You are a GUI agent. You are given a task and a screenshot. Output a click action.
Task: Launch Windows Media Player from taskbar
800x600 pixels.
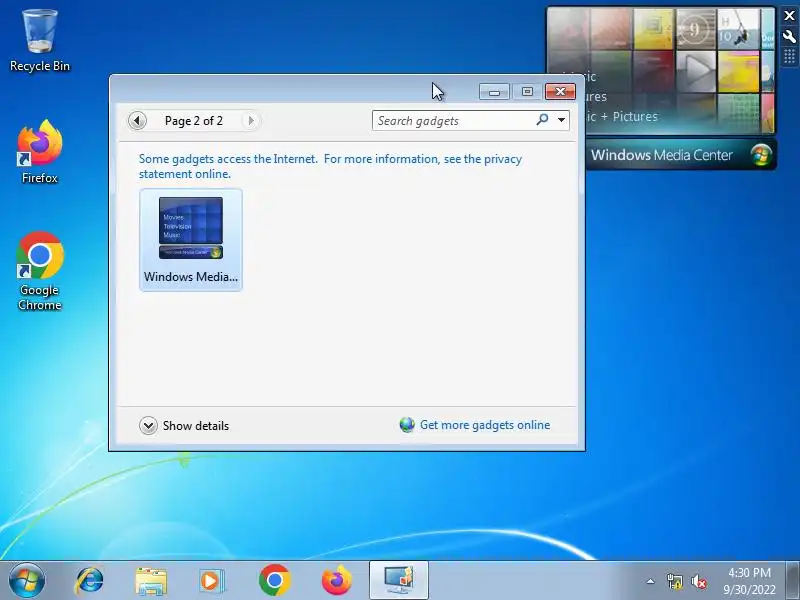click(x=211, y=581)
